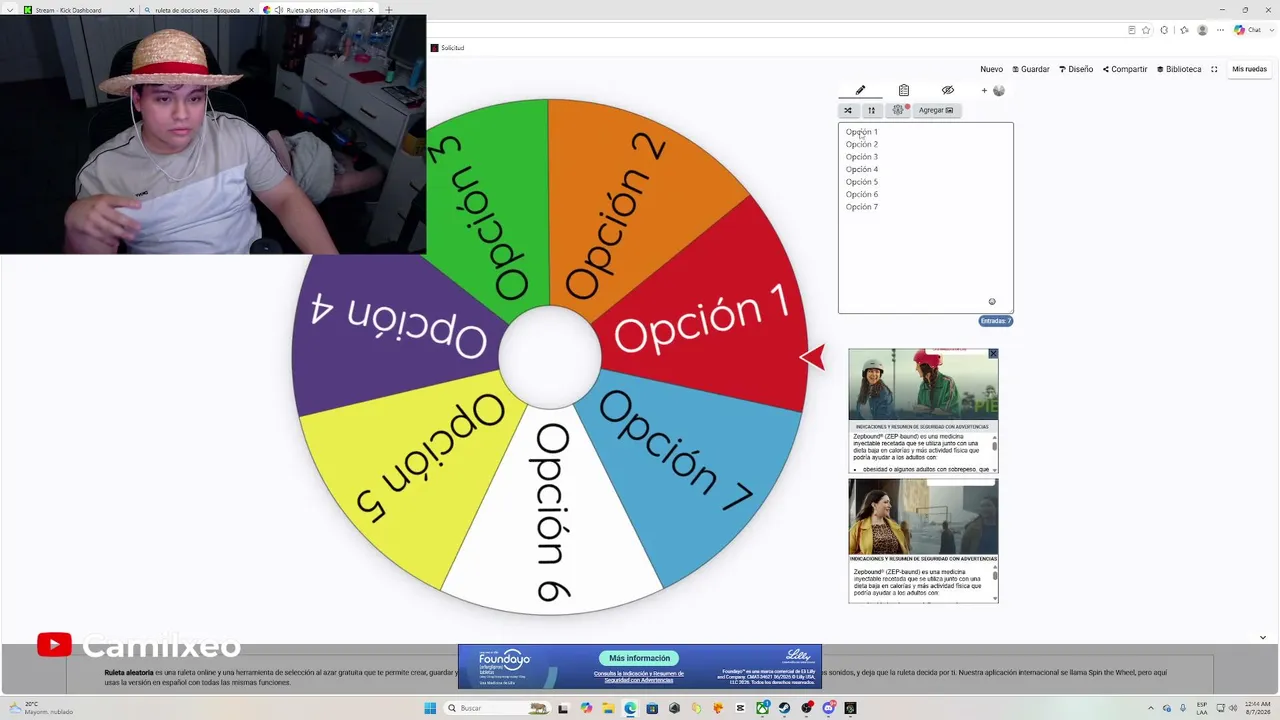Close the Kick Dashboard browser tab
This screenshot has width=1280, height=720.
pos(131,10)
